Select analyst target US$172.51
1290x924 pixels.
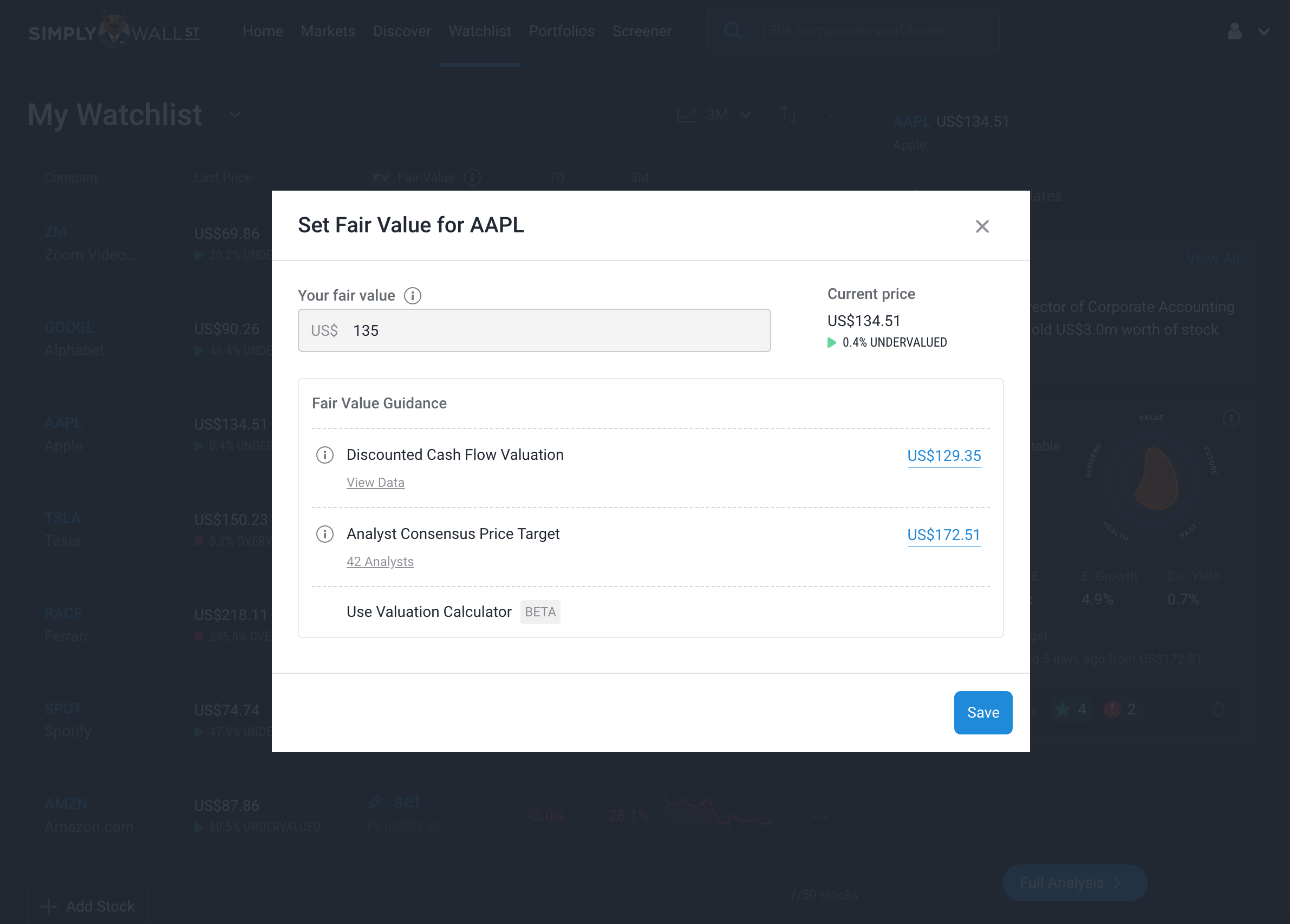[943, 535]
